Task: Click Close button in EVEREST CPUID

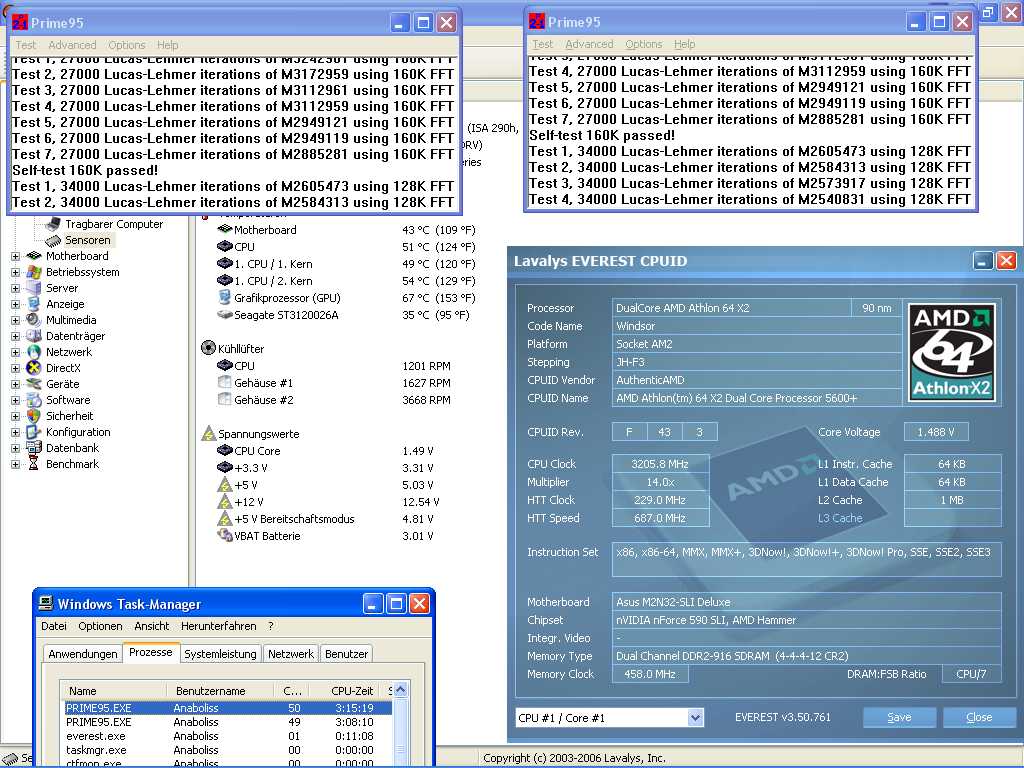Action: [x=979, y=717]
